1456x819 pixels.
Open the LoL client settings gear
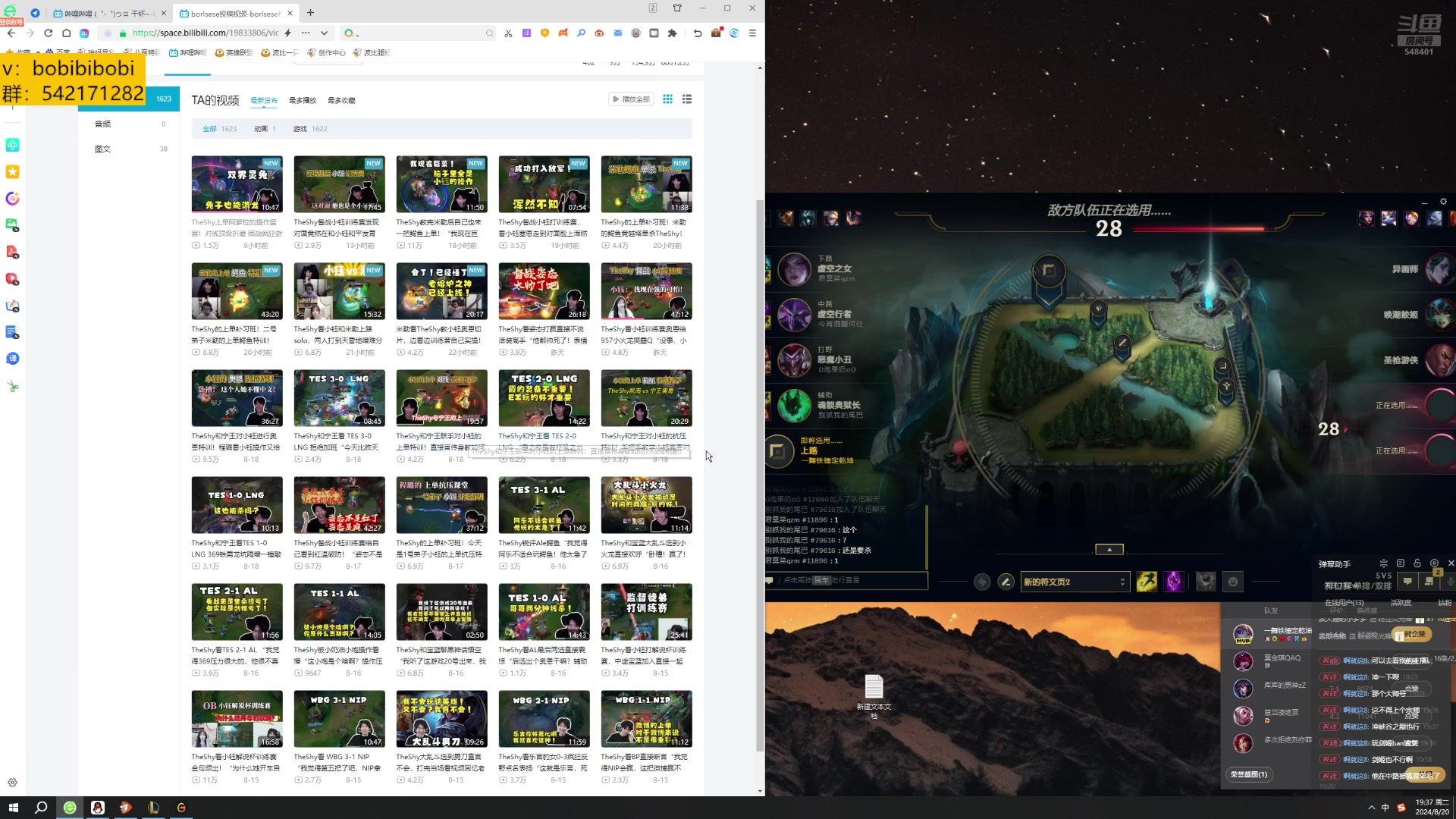1443,202
